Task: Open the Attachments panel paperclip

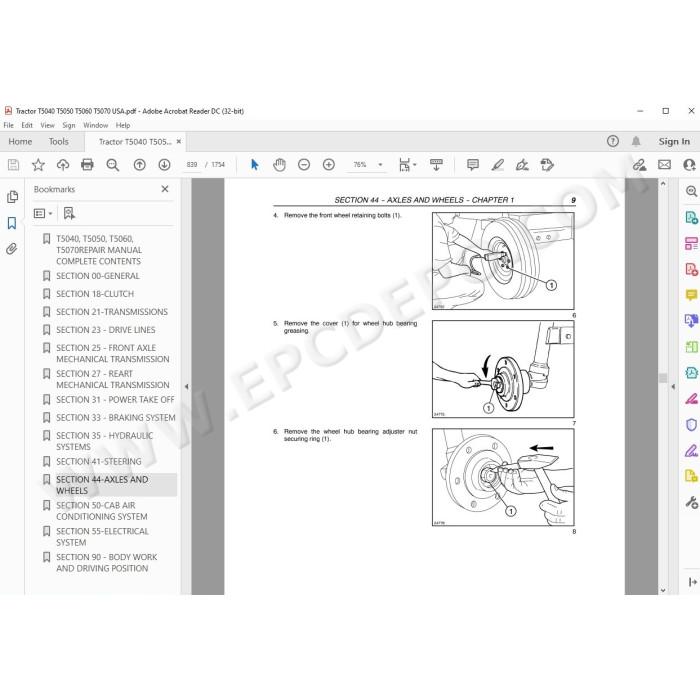Action: pos(12,249)
